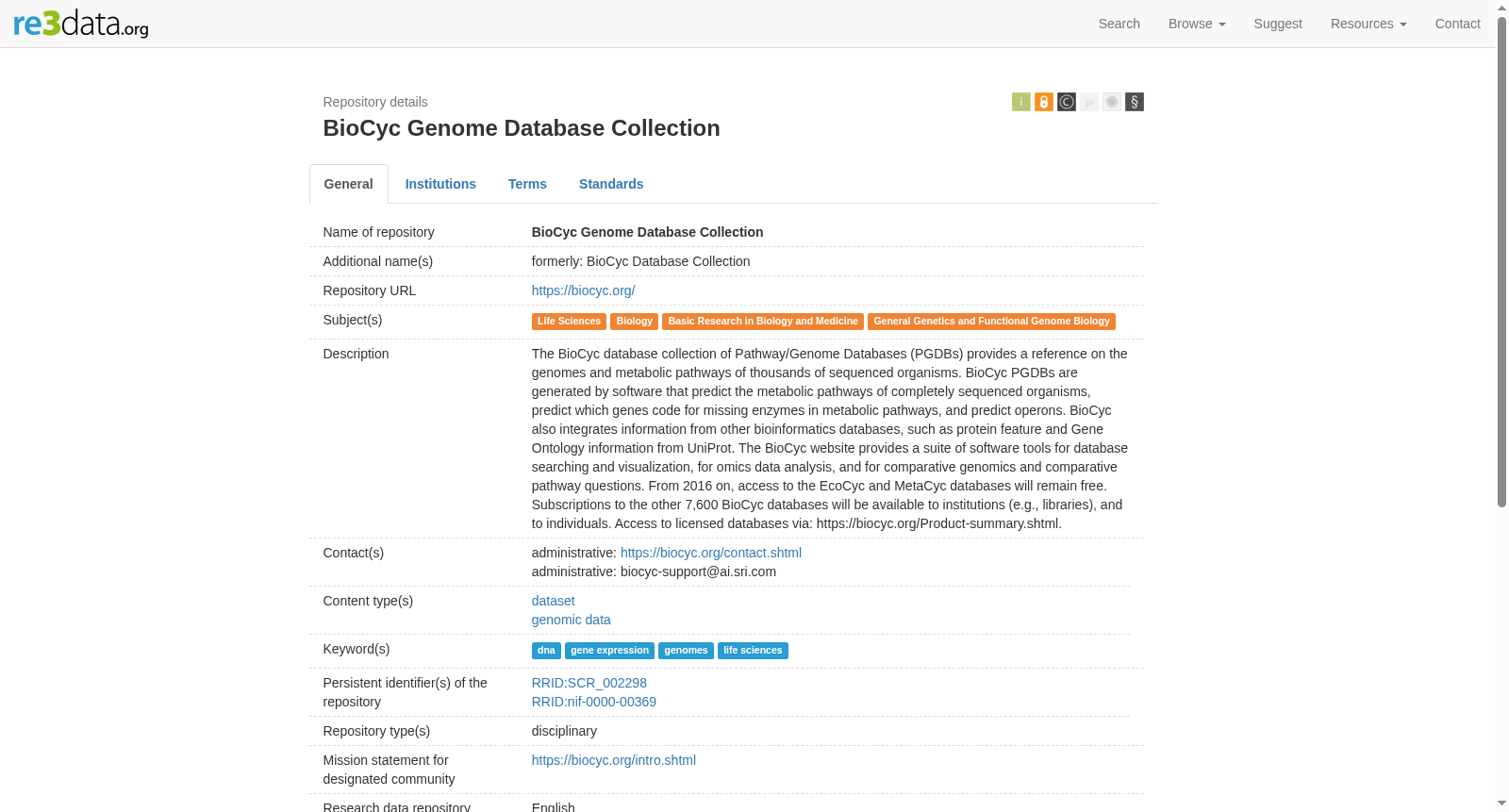Click the page's vertical scrollbar thumb
Image resolution: width=1509 pixels, height=812 pixels.
(1501, 262)
